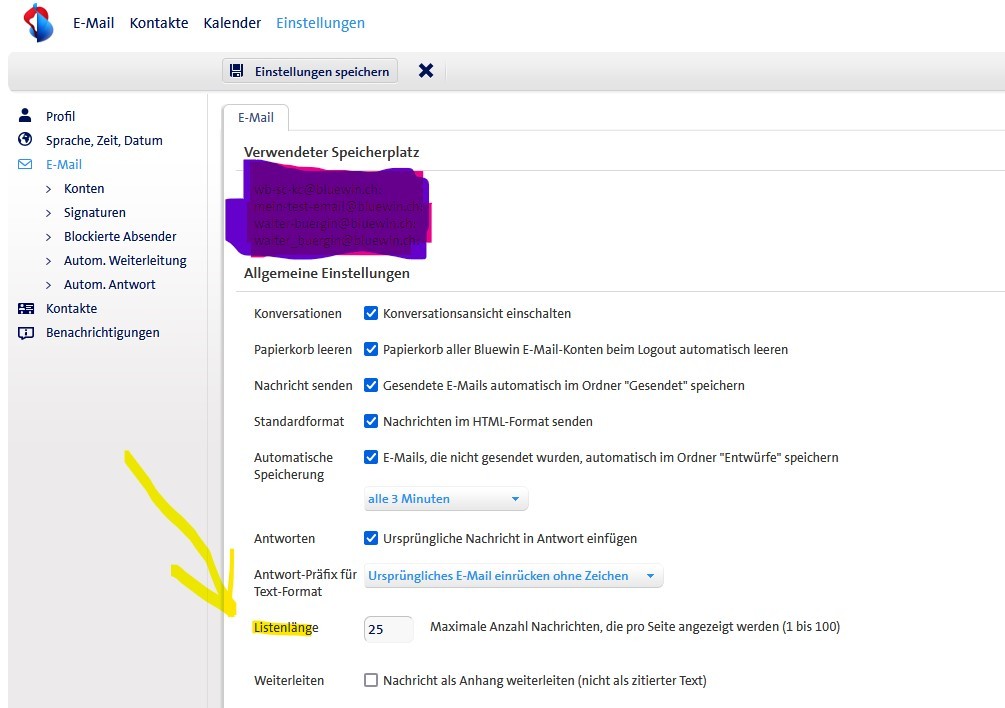Click the floppy disk save icon
This screenshot has height=708, width=1005.
(x=237, y=71)
